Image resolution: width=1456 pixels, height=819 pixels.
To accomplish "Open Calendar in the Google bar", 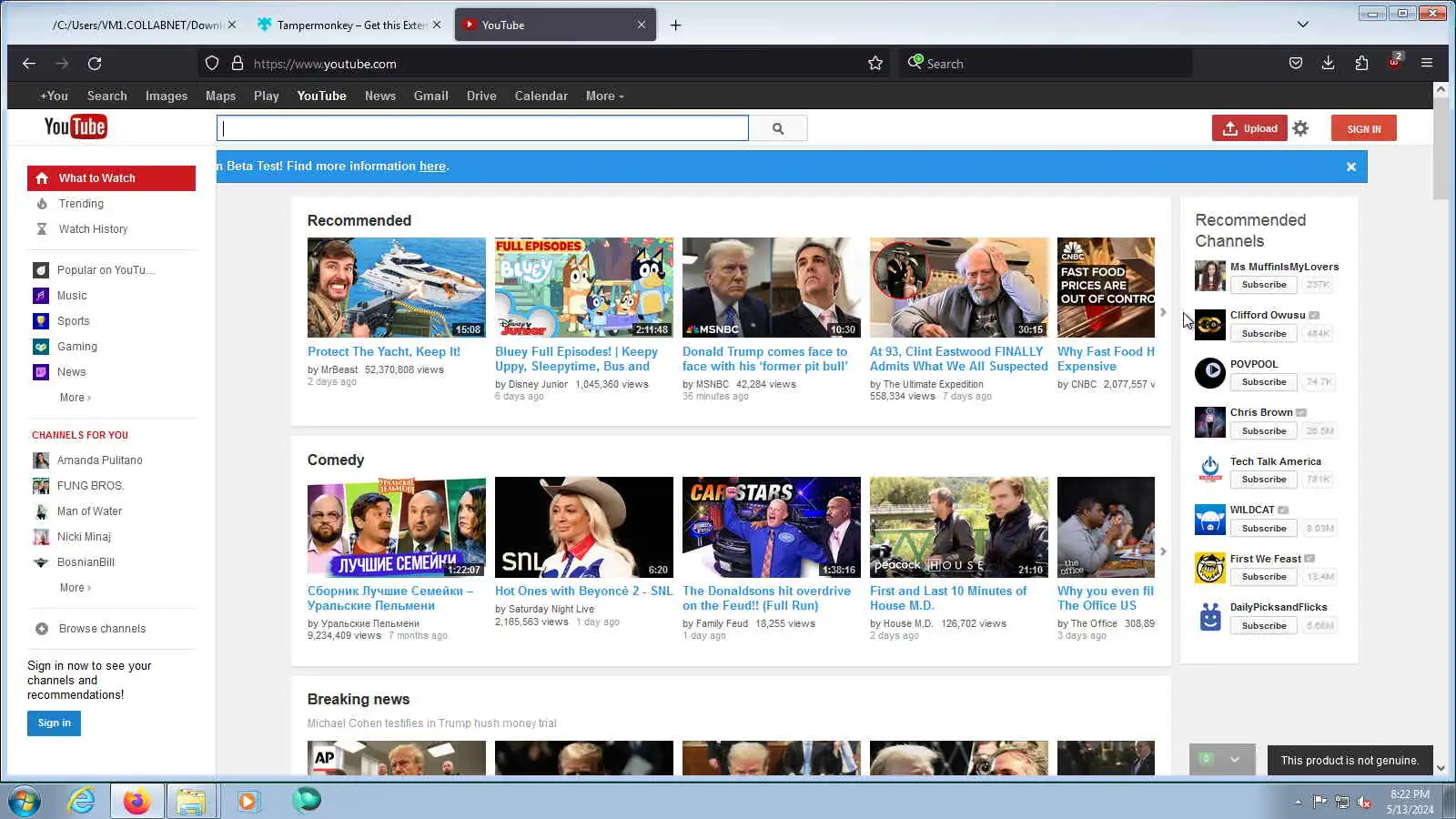I will click(541, 96).
